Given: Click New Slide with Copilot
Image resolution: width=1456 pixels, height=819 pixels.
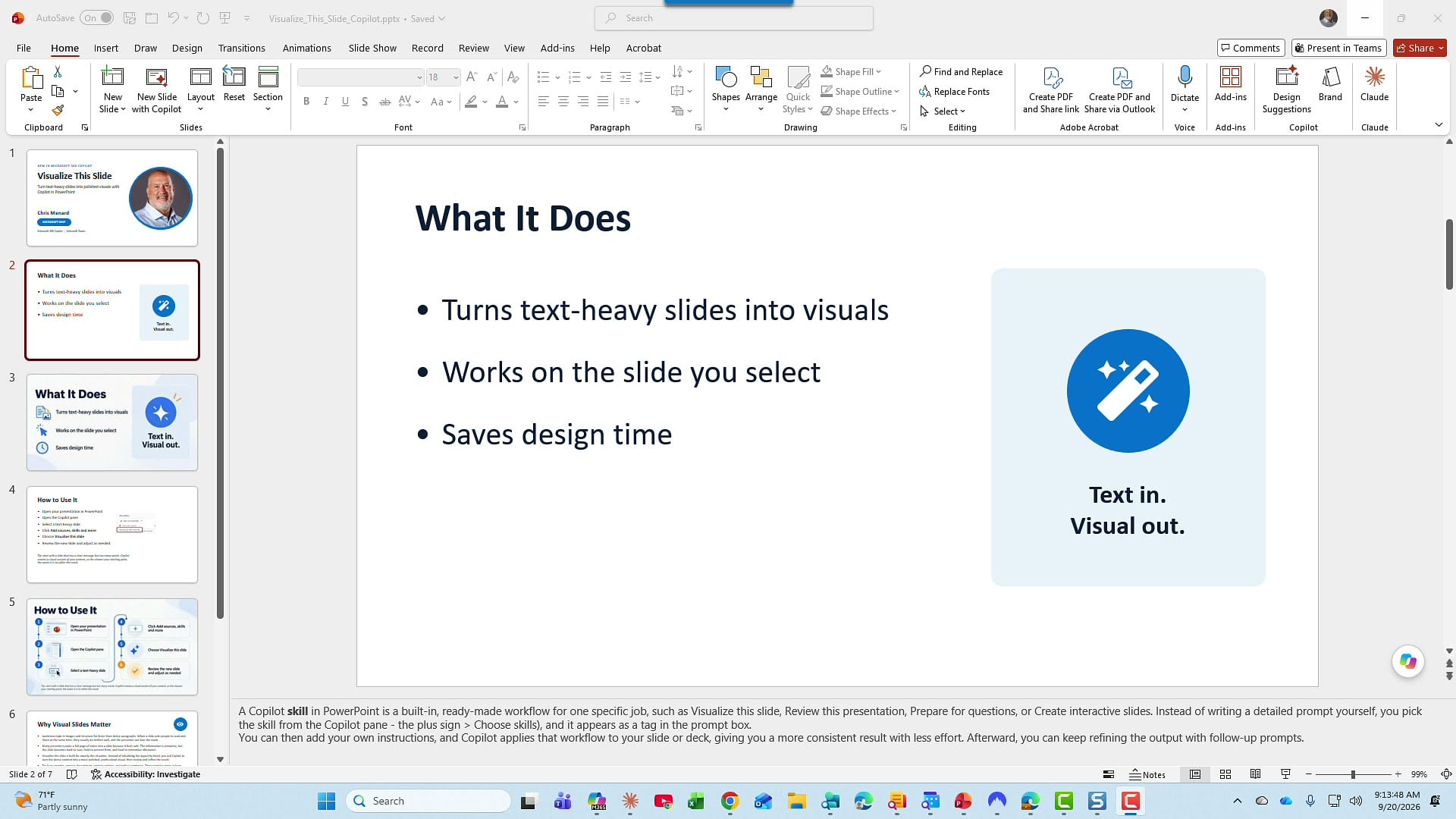Looking at the screenshot, I should pyautogui.click(x=156, y=89).
